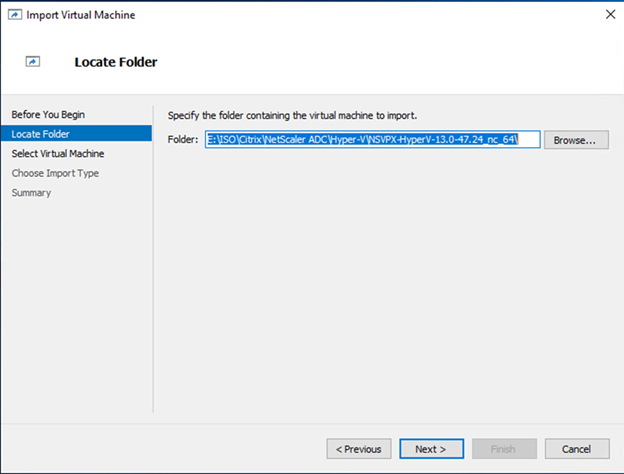The width and height of the screenshot is (624, 474).
Task: Click inside the Folder path field
Action: tap(372, 140)
